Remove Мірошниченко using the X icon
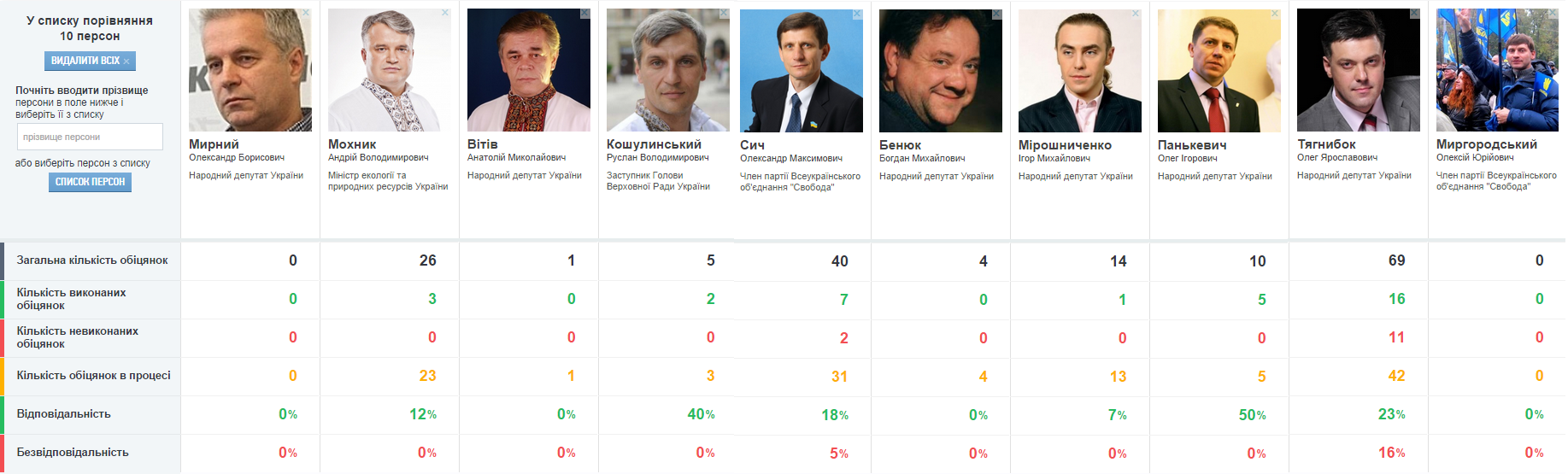Screen dimensions: 1568x474 click(x=1136, y=14)
